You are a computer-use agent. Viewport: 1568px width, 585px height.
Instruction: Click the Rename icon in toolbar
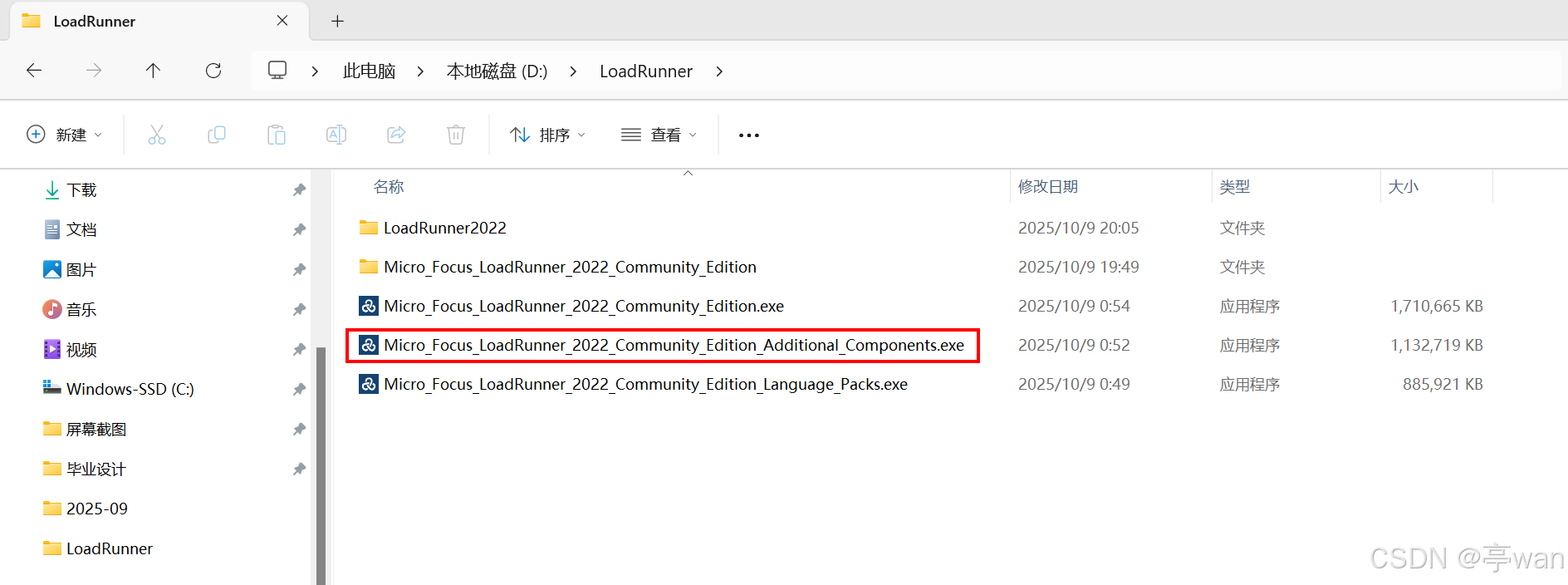tap(336, 135)
